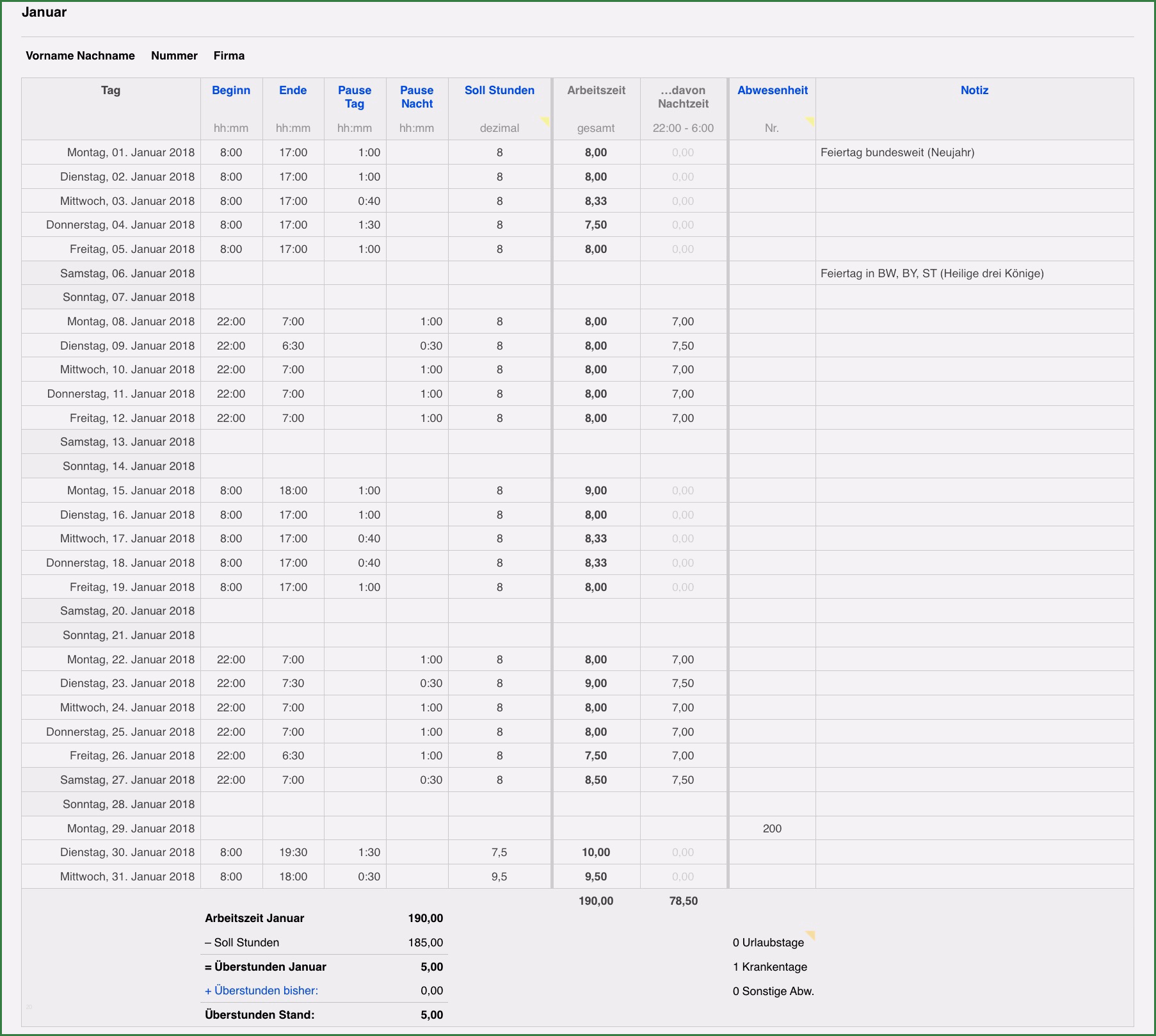Select the Vorname Nachname field

pyautogui.click(x=80, y=56)
